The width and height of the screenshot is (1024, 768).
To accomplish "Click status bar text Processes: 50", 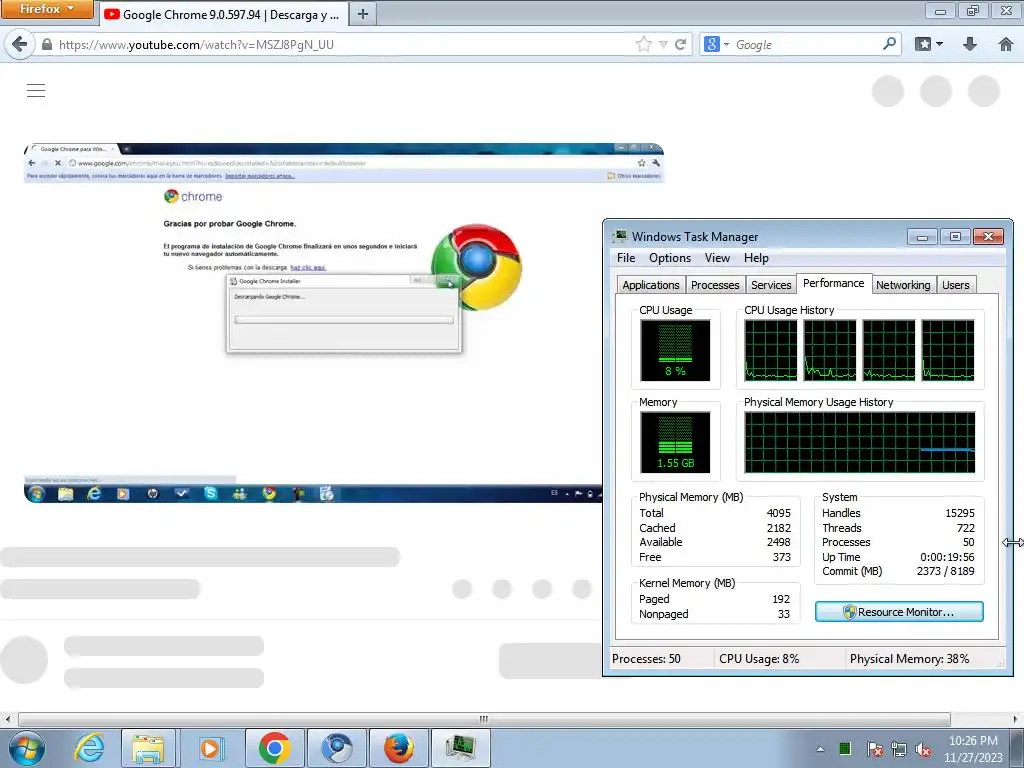I will pyautogui.click(x=646, y=659).
